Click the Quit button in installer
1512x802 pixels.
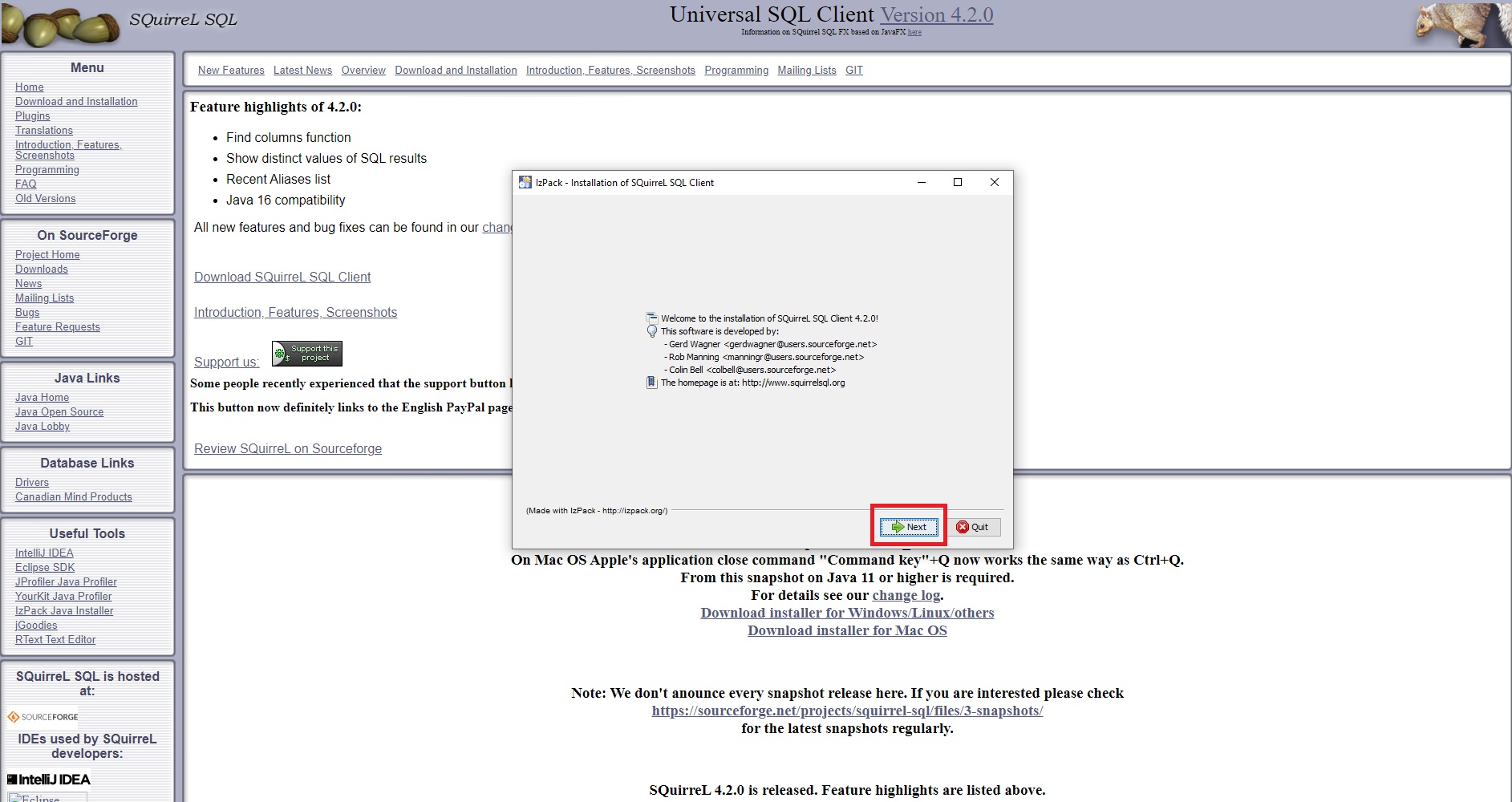coord(974,527)
